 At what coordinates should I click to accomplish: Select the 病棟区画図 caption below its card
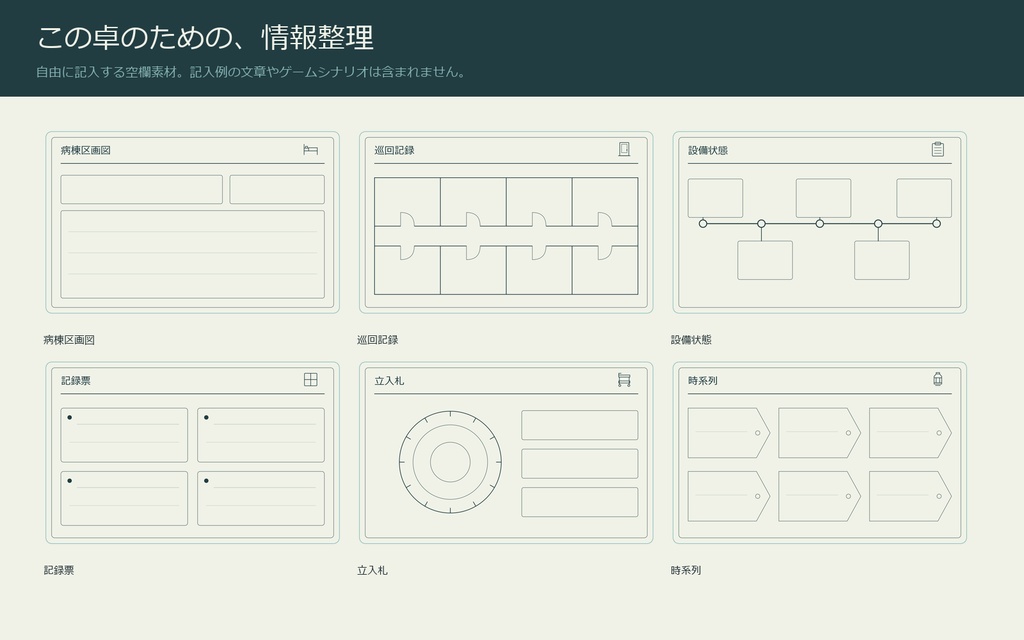tap(69, 340)
